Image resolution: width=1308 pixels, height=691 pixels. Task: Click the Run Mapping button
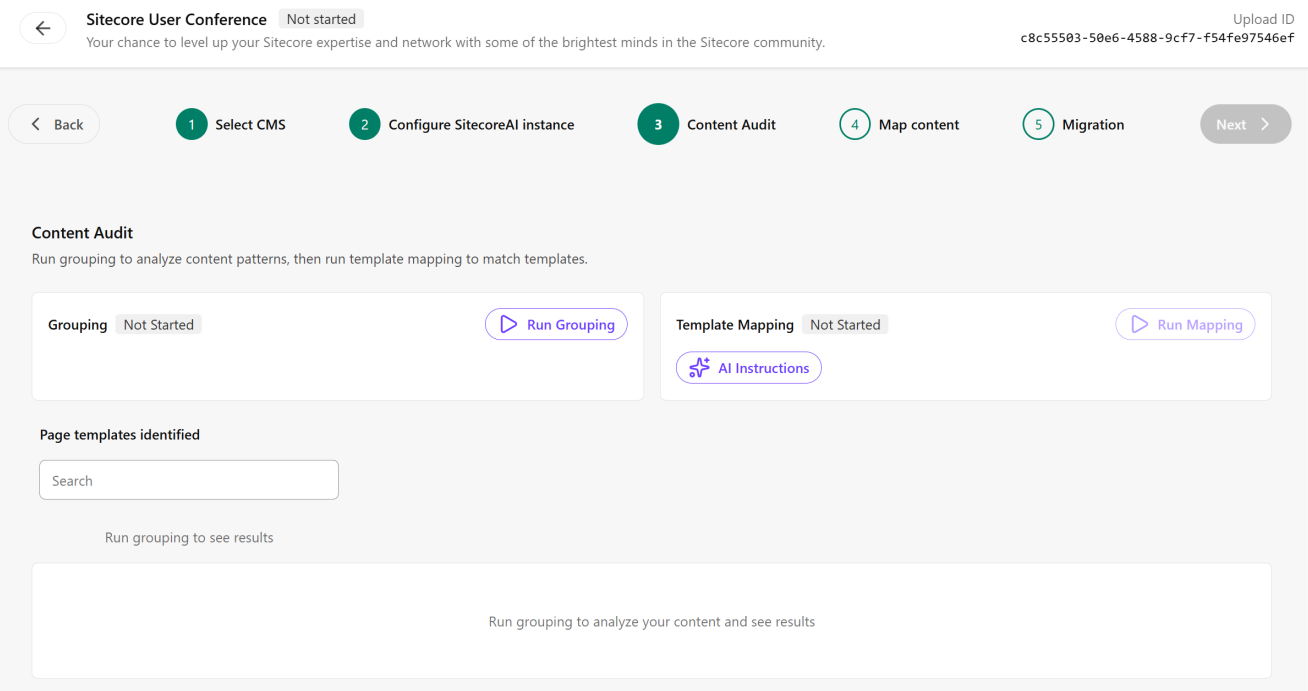point(1185,324)
